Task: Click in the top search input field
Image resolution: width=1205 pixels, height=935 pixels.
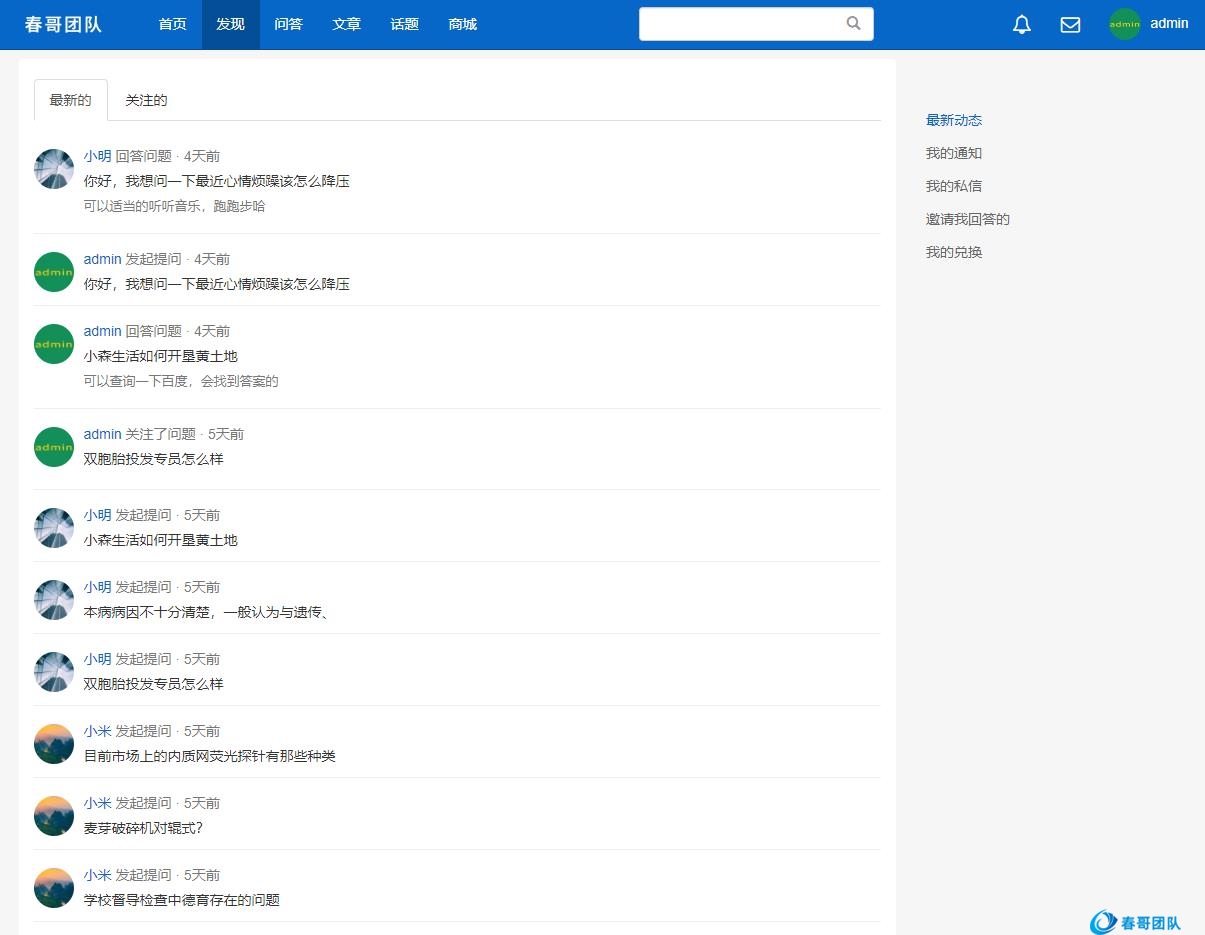Action: pos(740,24)
